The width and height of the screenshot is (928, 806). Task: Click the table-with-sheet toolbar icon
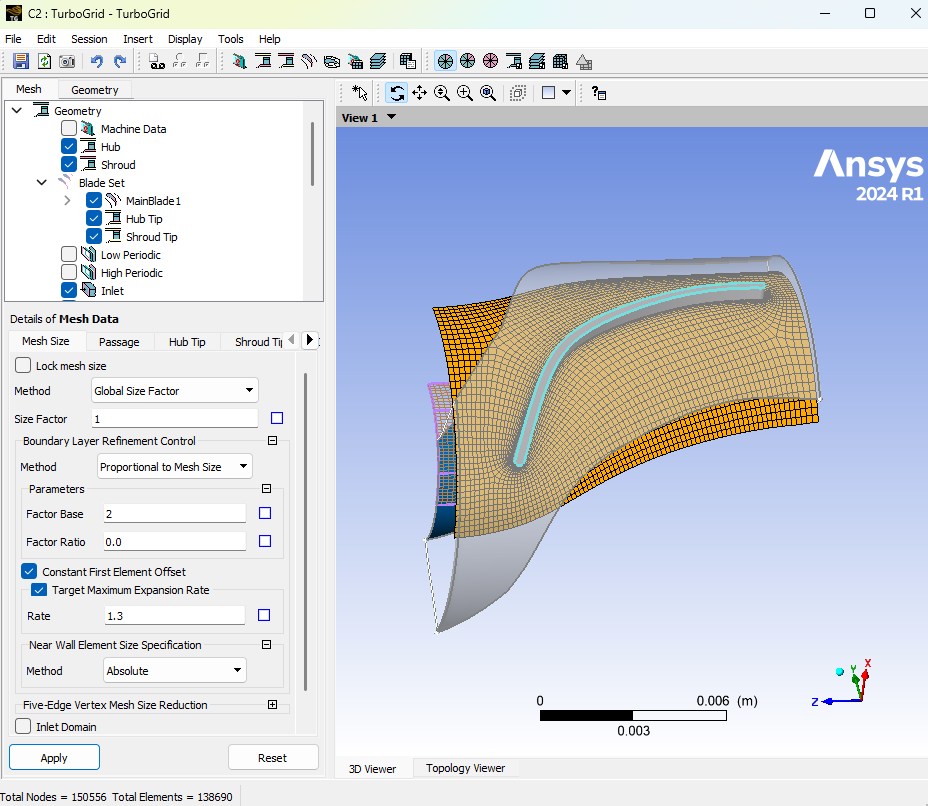[x=407, y=61]
